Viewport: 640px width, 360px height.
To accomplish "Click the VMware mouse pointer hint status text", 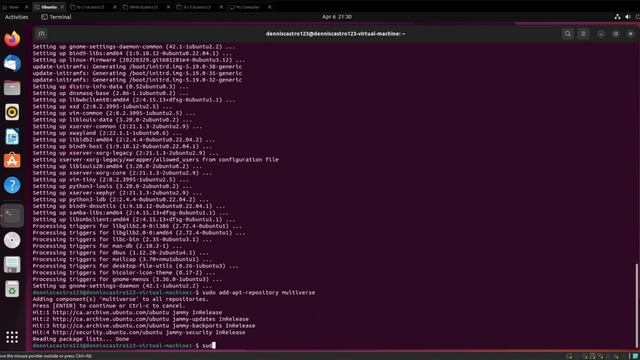I will pos(46,356).
